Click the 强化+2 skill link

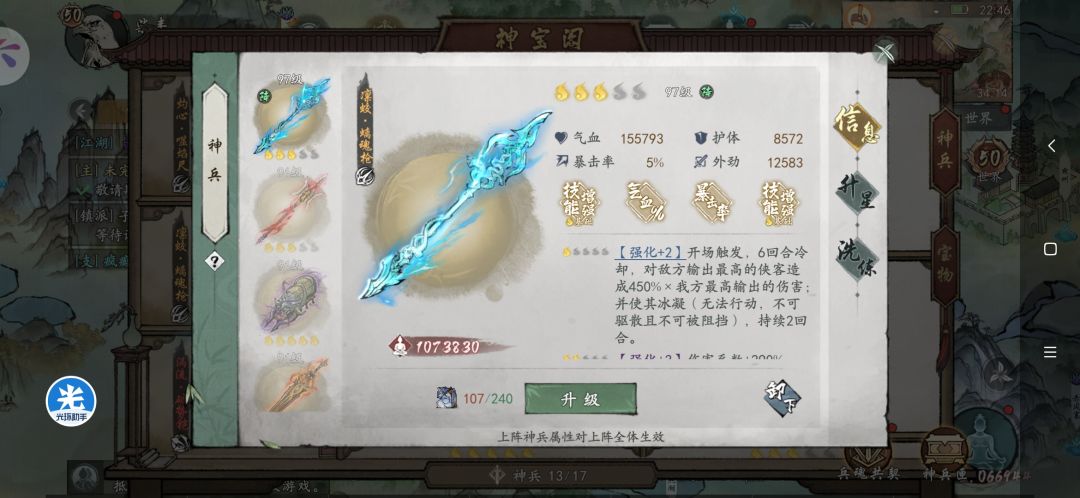tap(648, 252)
